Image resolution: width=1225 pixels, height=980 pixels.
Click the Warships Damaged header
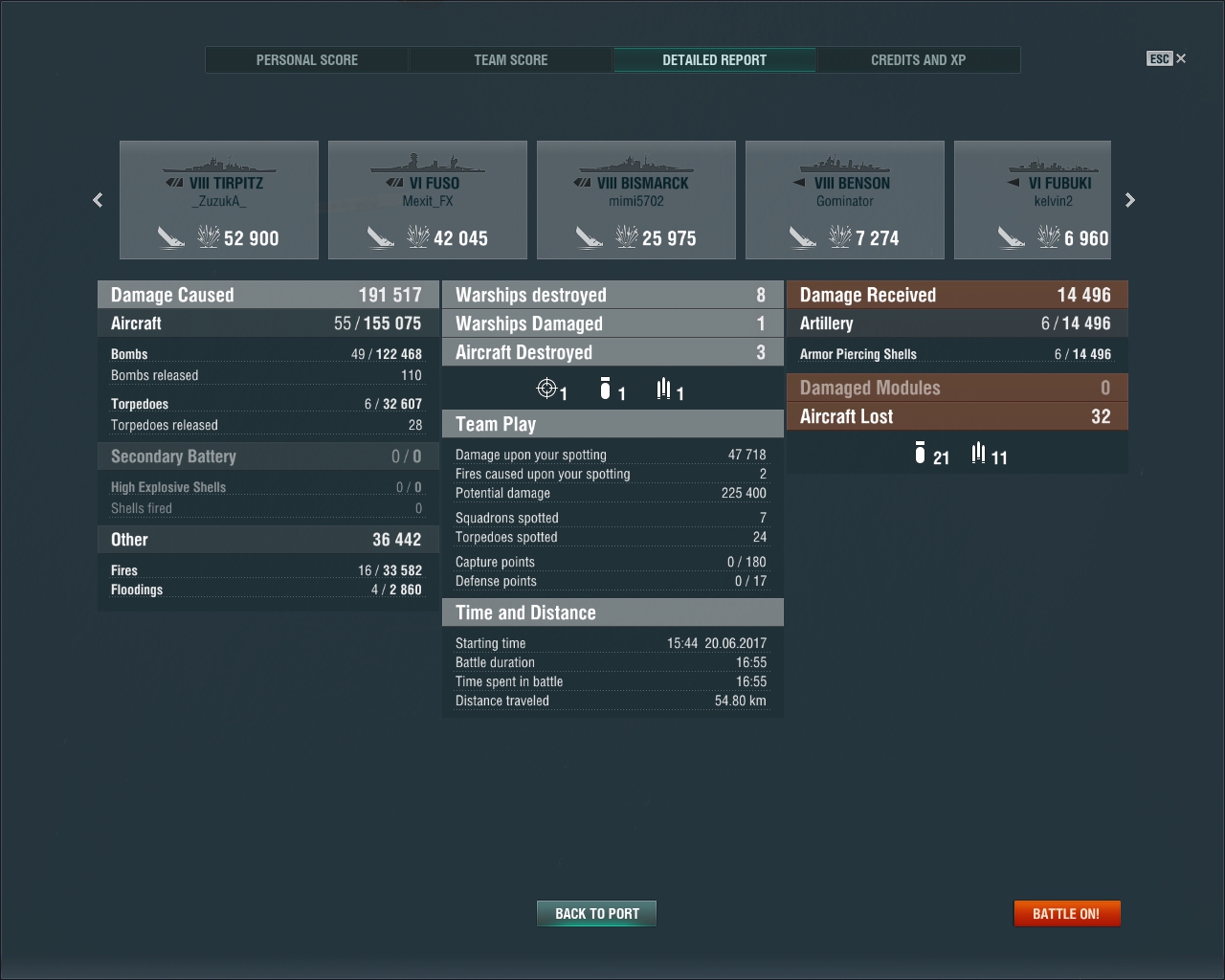click(x=612, y=323)
